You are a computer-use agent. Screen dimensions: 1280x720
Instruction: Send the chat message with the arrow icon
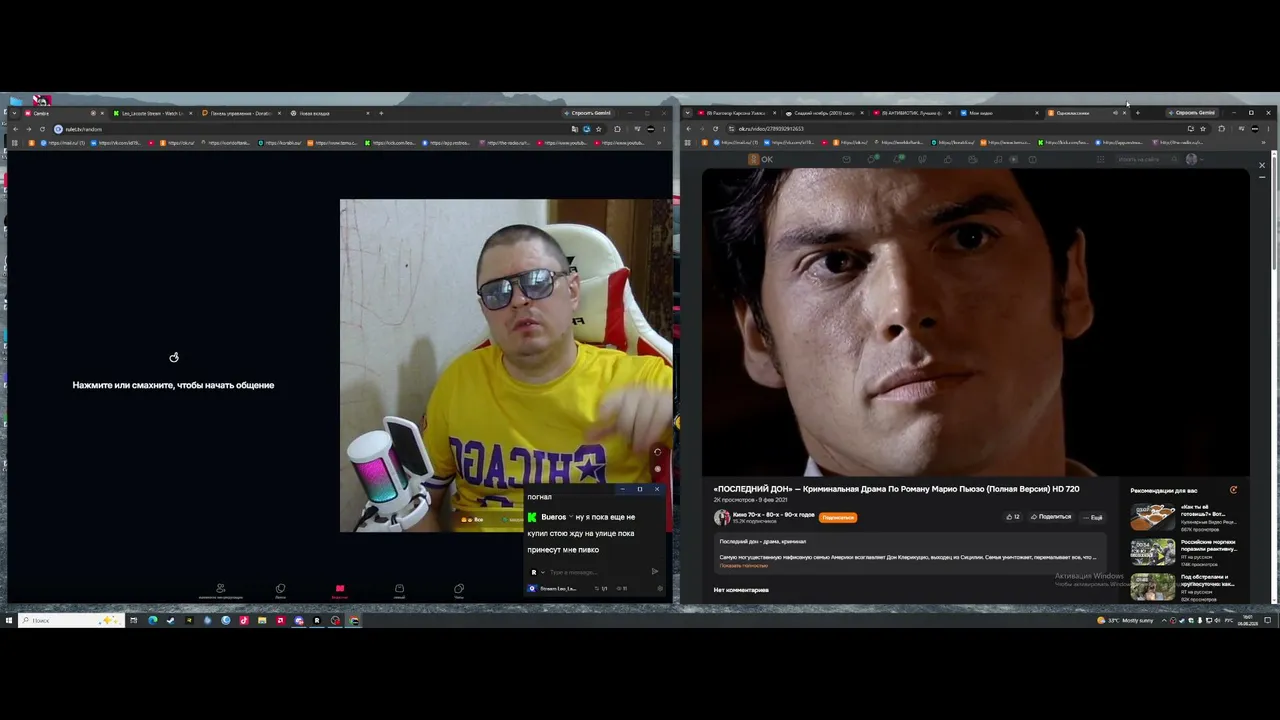pos(655,572)
